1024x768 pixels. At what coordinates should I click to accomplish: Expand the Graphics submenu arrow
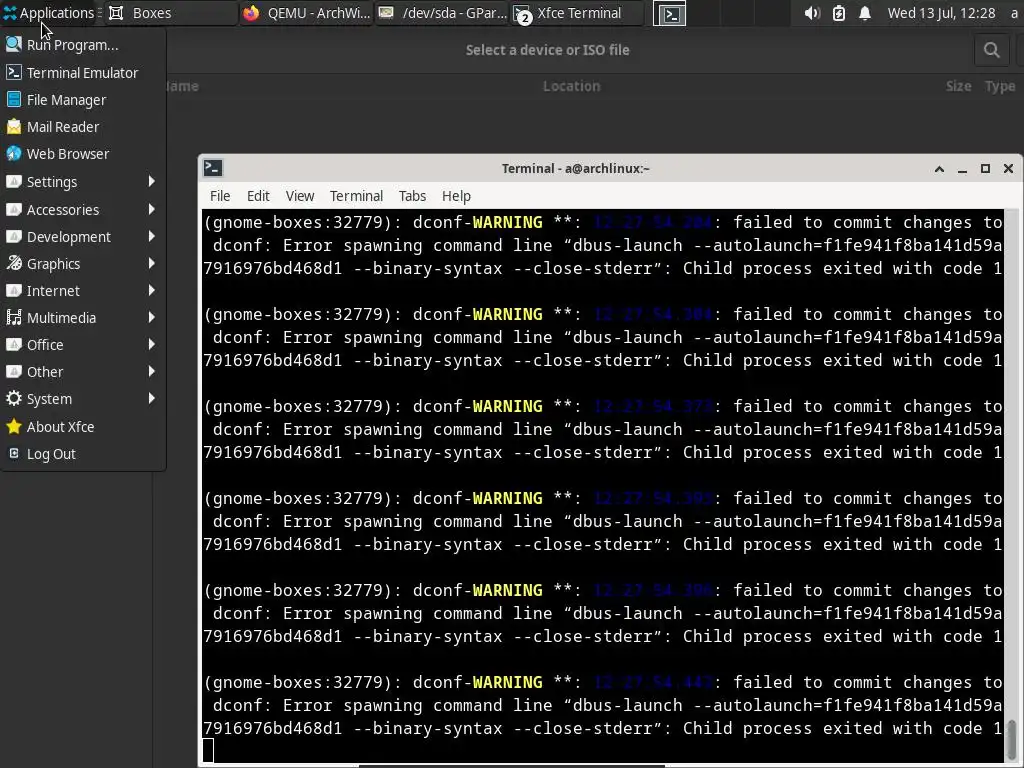[x=152, y=263]
